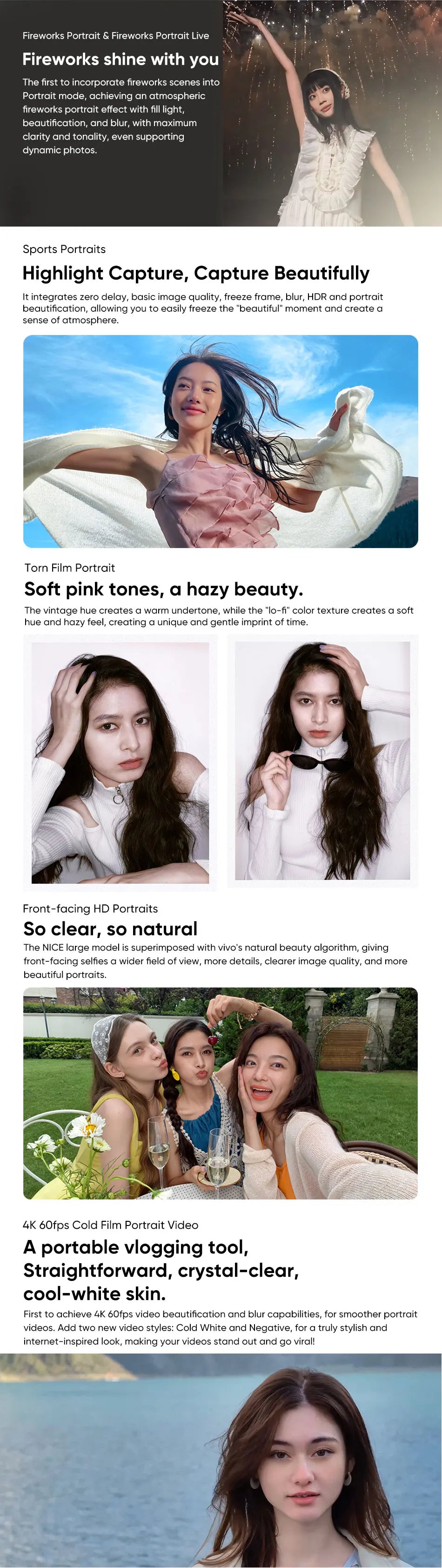Viewport: 442px width, 1568px height.
Task: Open the fireworks portrait photo of dancing girl
Action: (332, 113)
